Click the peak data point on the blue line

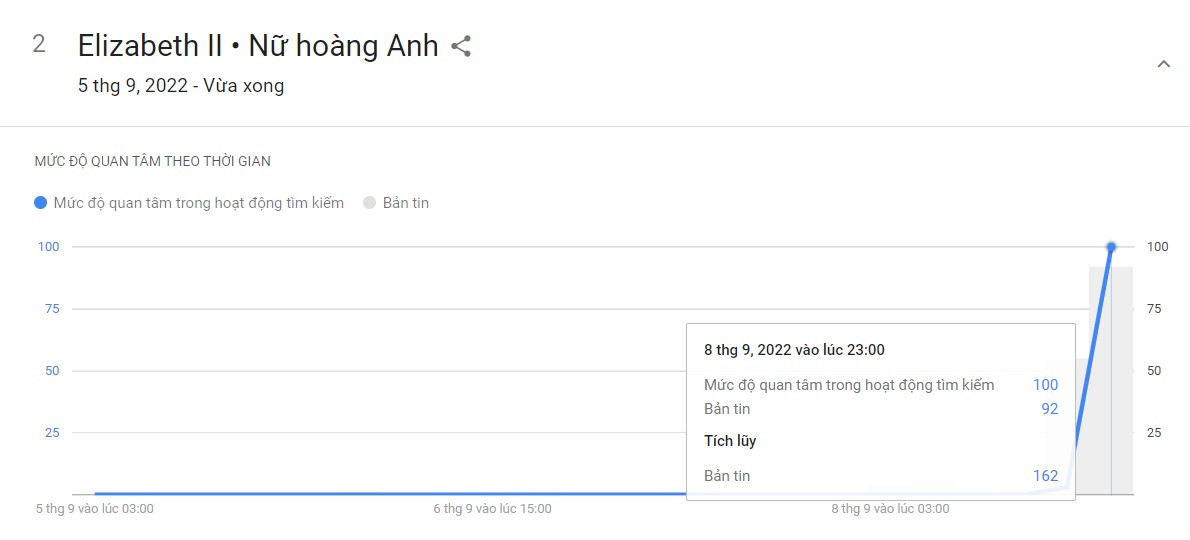(1111, 247)
